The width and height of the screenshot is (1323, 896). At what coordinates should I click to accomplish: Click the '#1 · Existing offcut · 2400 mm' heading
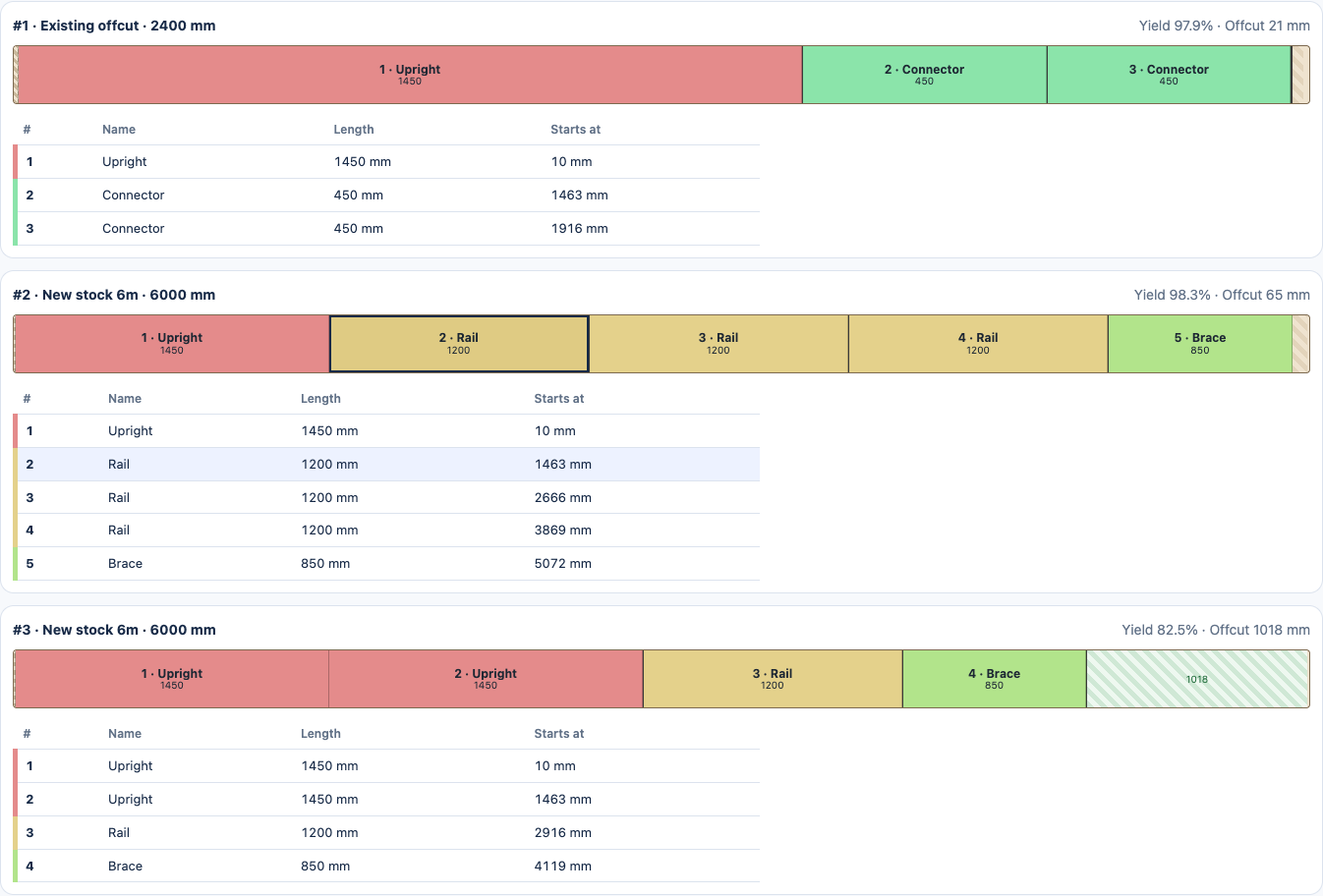(x=114, y=26)
